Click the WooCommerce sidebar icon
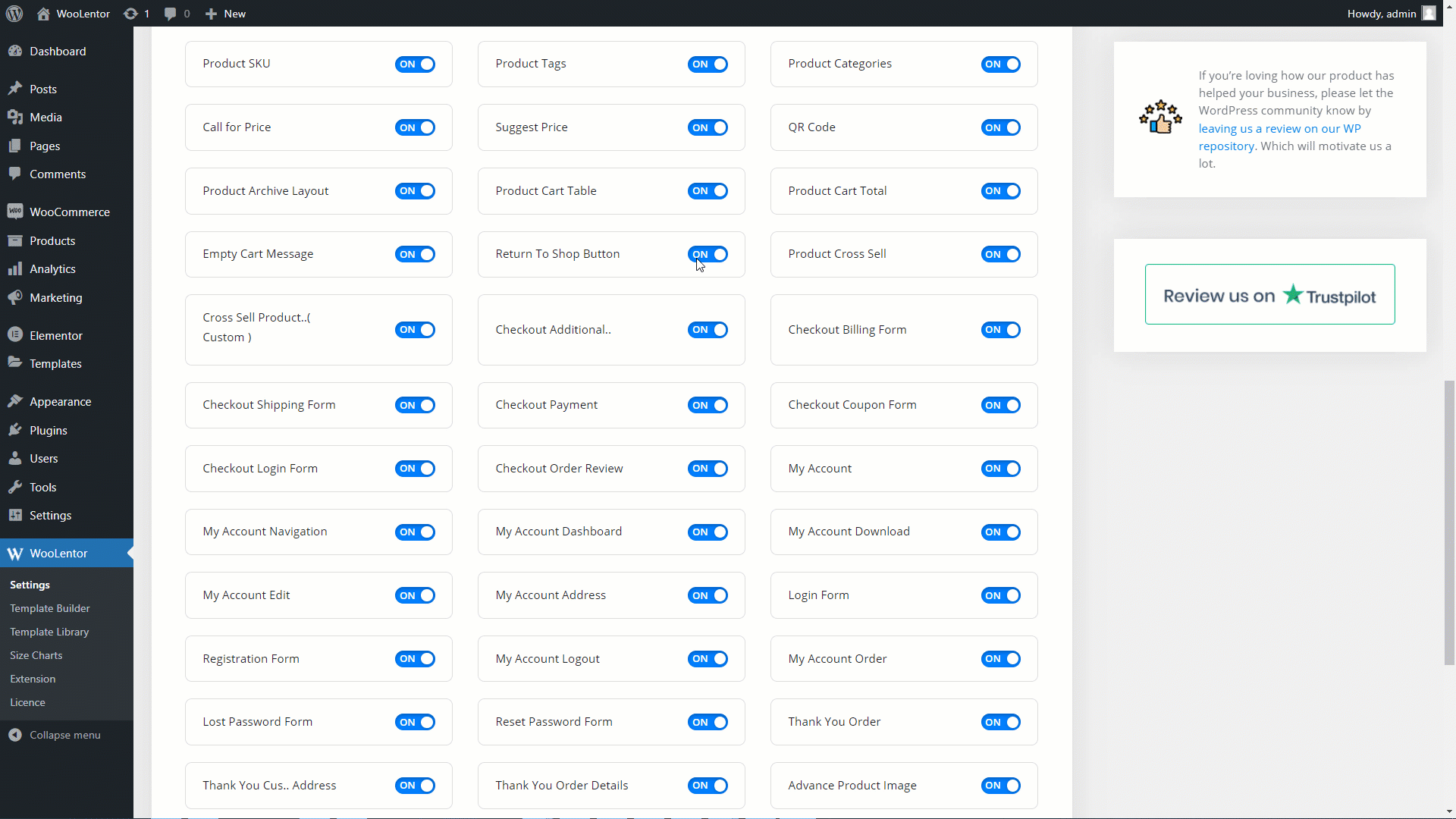This screenshot has width=1456, height=819. 15,212
